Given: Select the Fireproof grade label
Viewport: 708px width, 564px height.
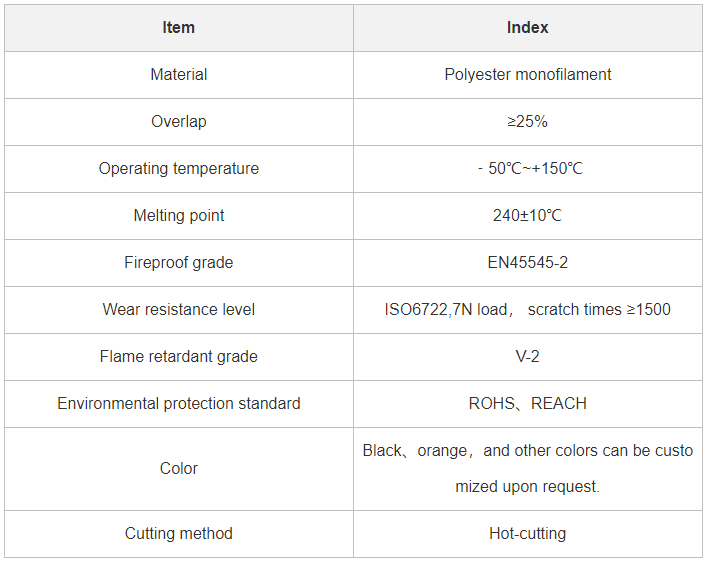Looking at the screenshot, I should tap(179, 263).
